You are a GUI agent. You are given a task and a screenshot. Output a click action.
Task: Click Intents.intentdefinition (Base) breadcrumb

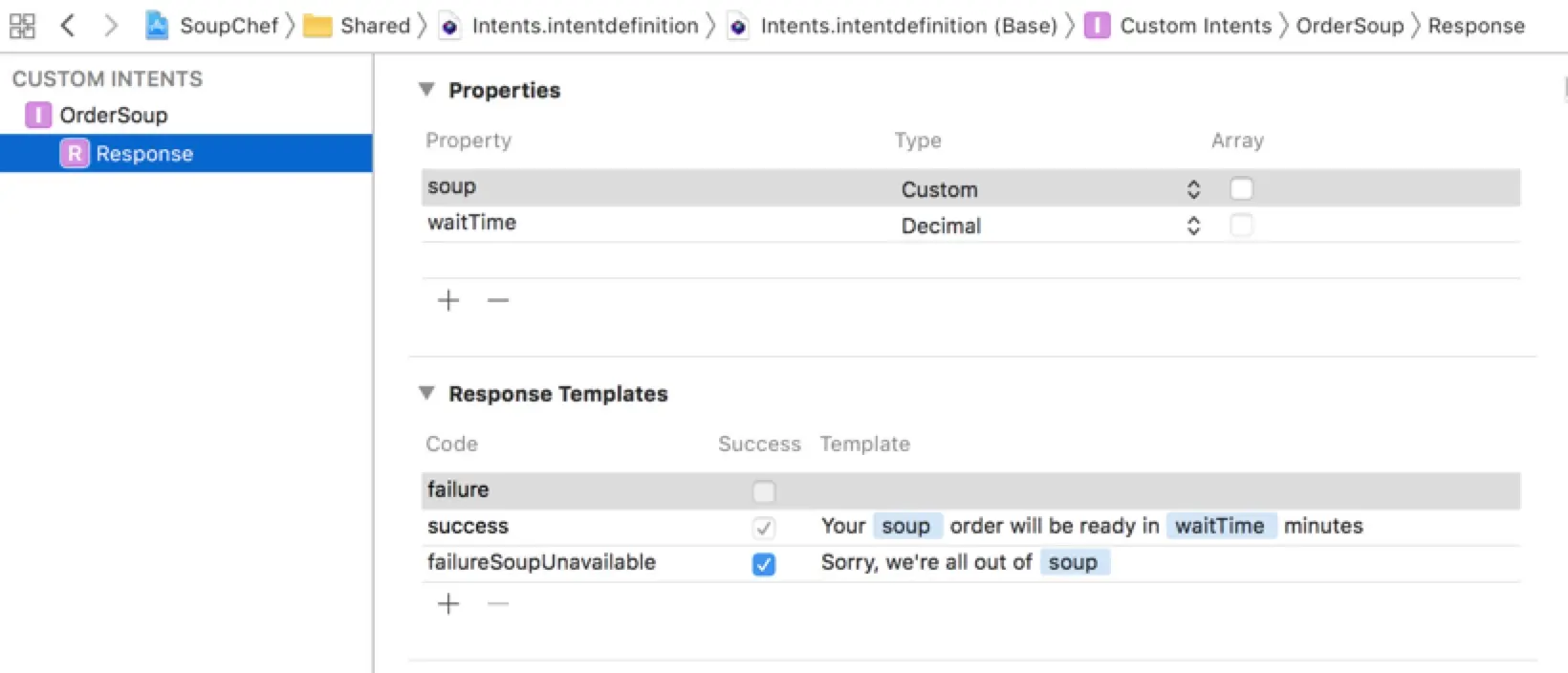pos(907,26)
